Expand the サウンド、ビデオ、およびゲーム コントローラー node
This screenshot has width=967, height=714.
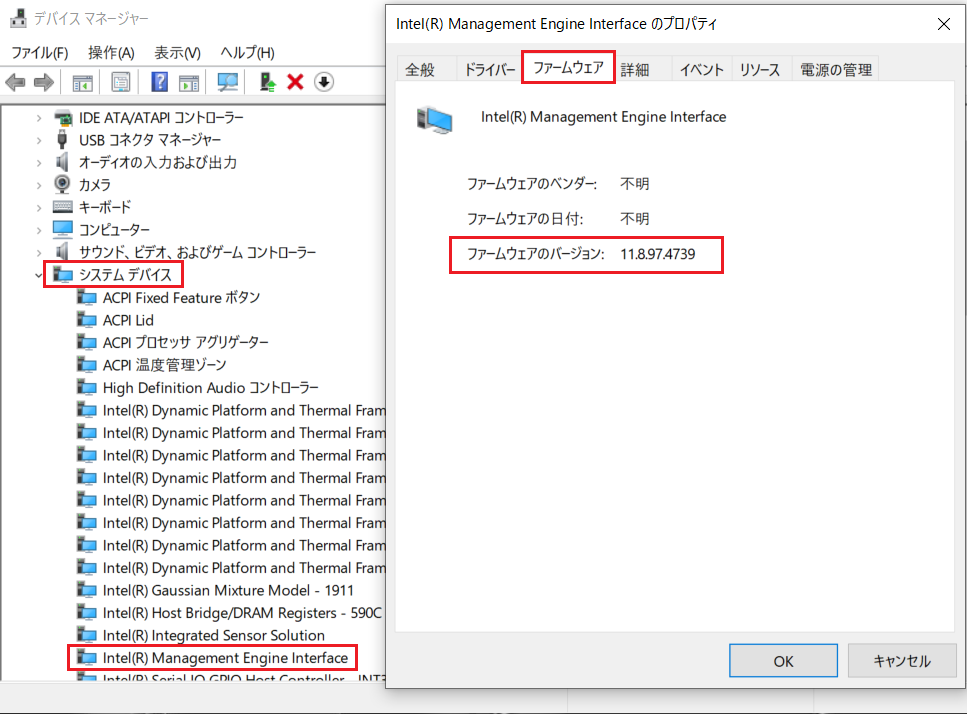pos(39,253)
